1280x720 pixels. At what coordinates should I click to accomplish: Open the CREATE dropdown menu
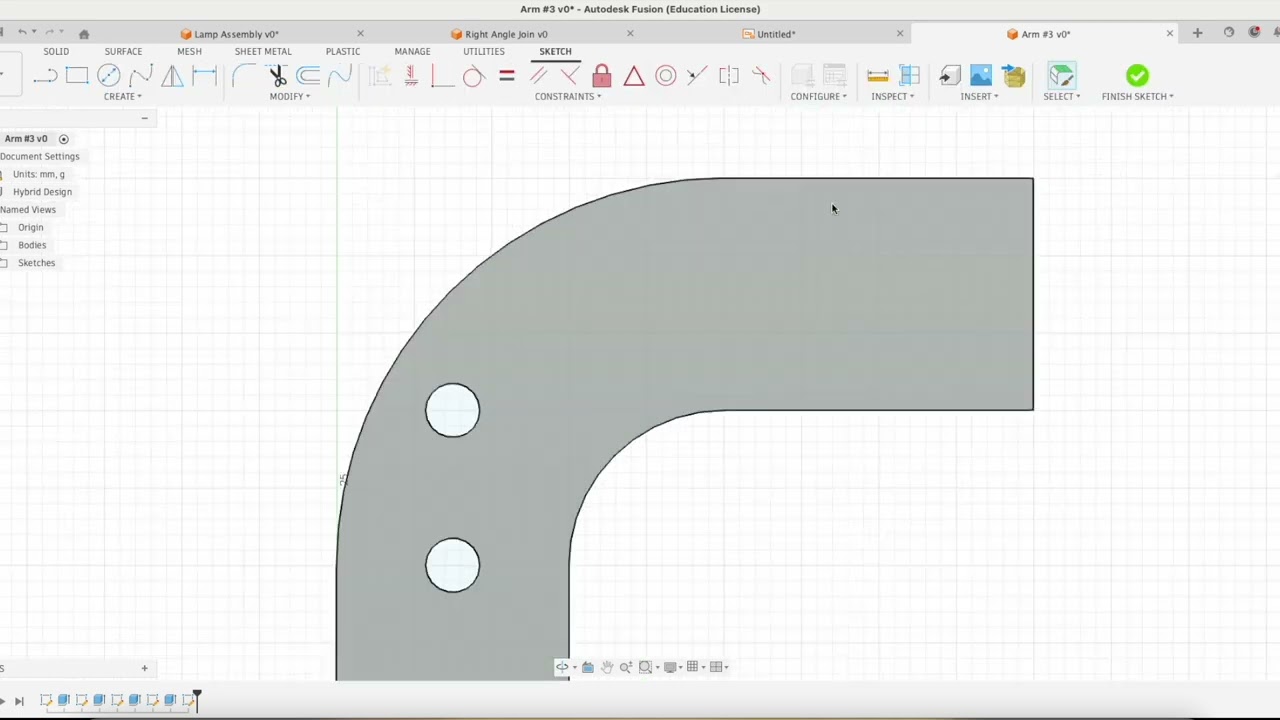pyautogui.click(x=123, y=97)
